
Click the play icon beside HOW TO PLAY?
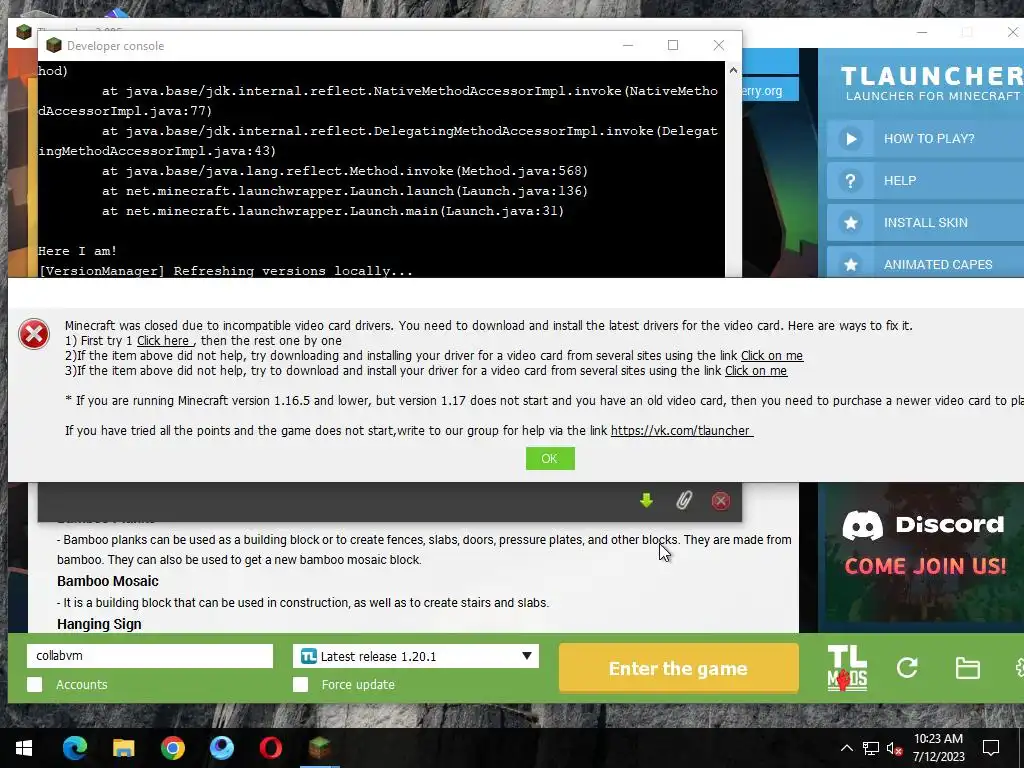(850, 138)
